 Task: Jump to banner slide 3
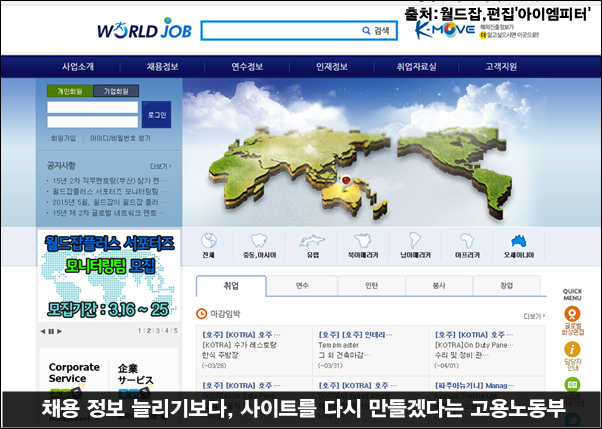coord(158,331)
